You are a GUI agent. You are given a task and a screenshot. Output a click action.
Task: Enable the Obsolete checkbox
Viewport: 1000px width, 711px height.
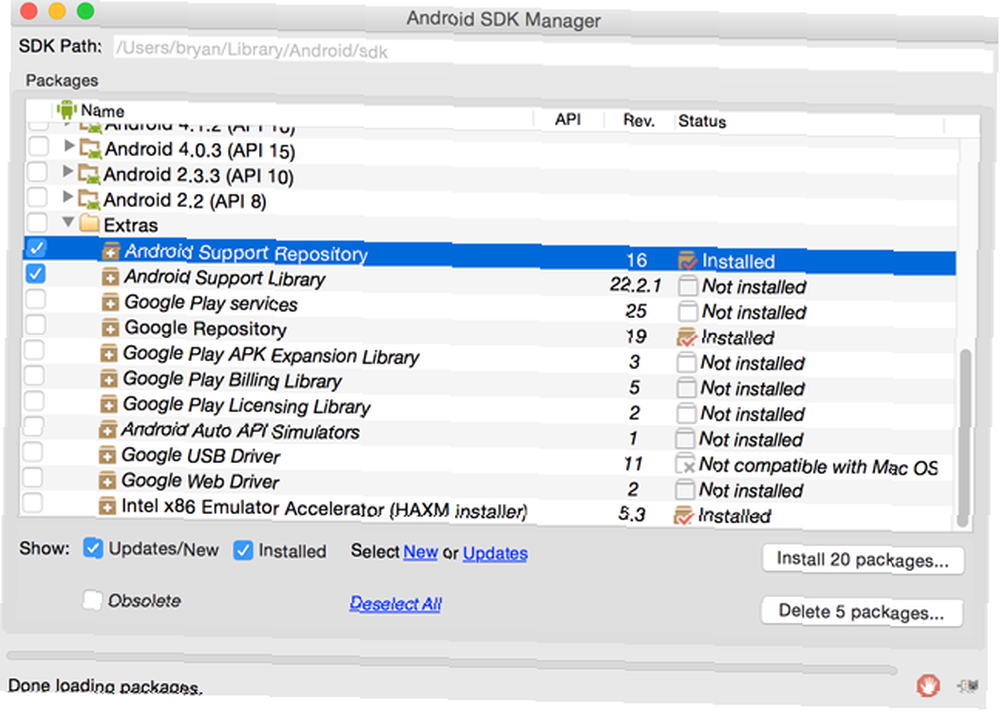point(92,599)
